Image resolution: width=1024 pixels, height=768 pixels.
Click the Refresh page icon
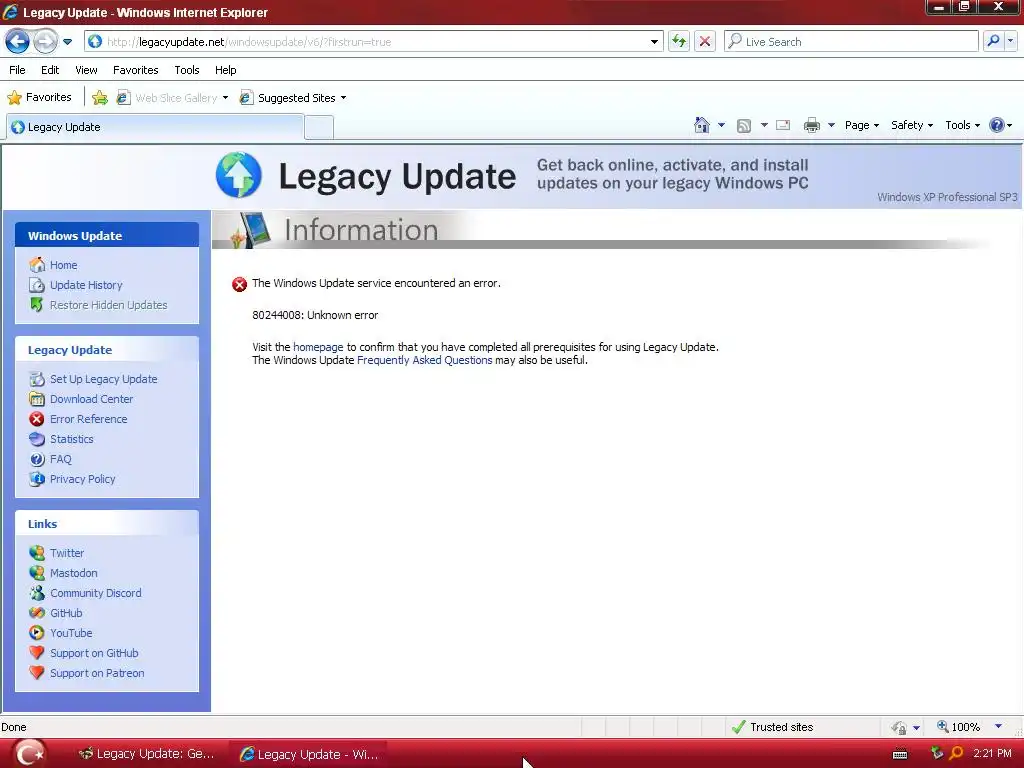click(x=679, y=42)
